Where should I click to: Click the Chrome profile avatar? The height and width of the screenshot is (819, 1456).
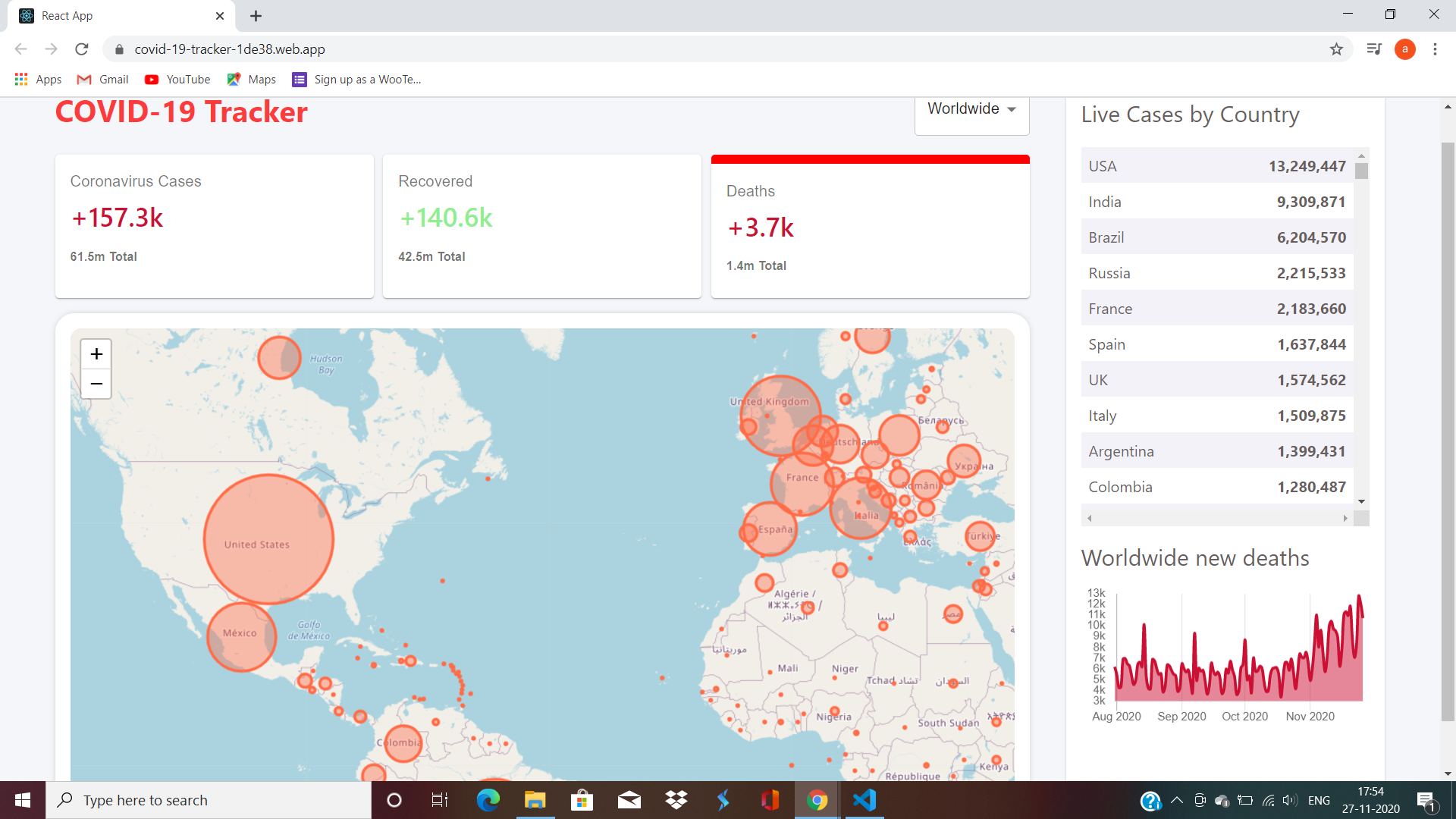1405,49
